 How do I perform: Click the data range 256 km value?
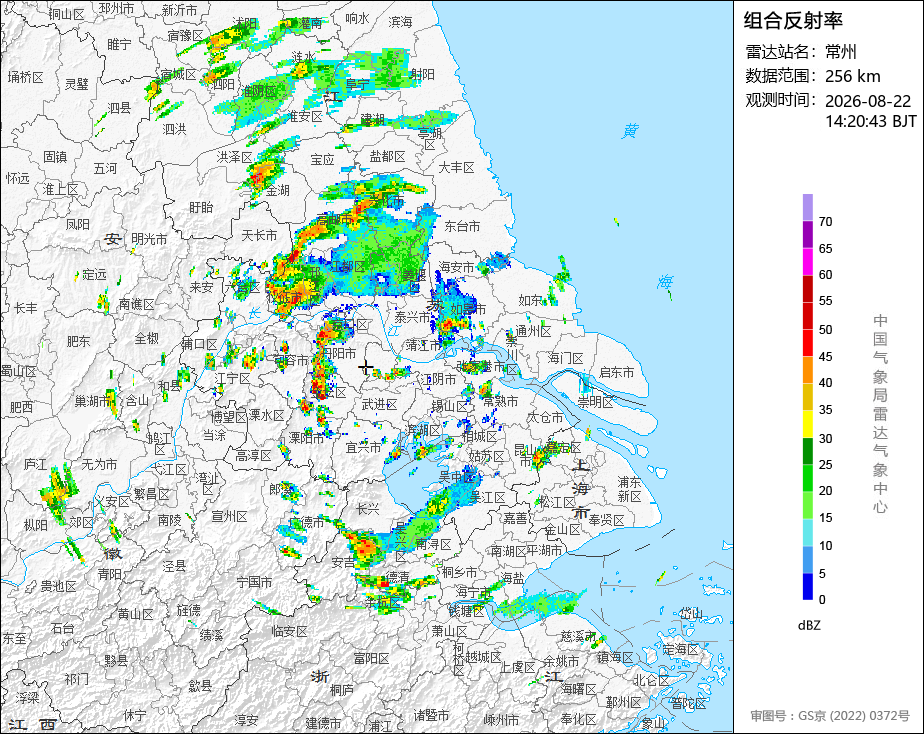[853, 76]
